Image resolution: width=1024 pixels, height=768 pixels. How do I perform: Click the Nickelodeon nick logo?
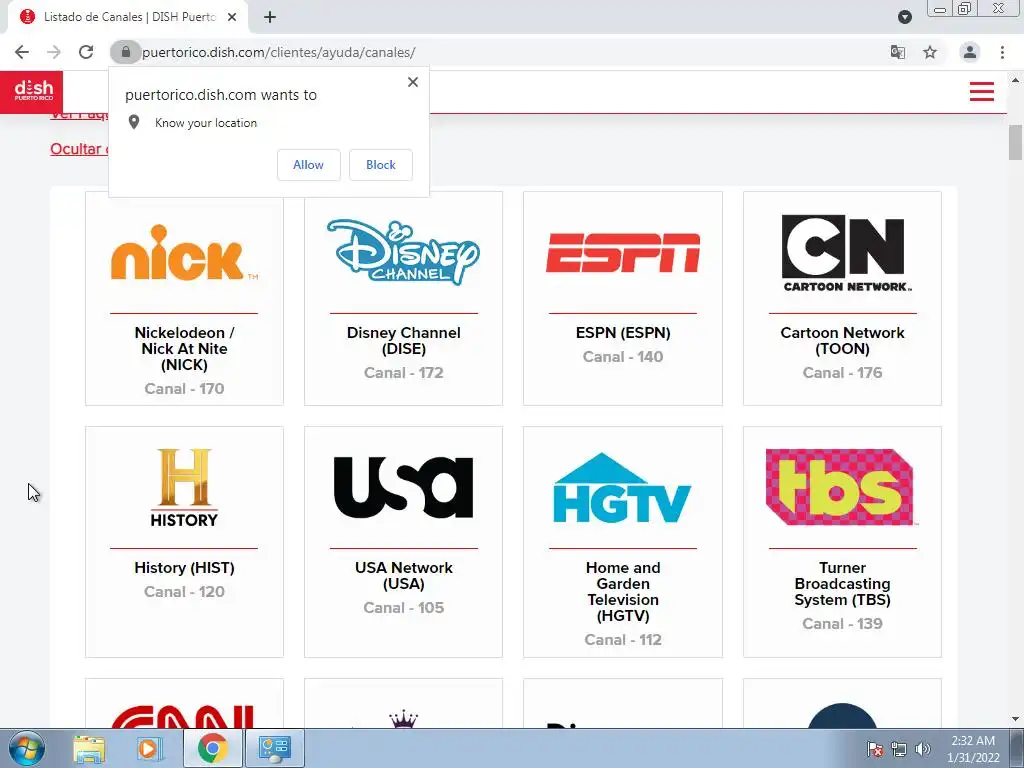[184, 254]
